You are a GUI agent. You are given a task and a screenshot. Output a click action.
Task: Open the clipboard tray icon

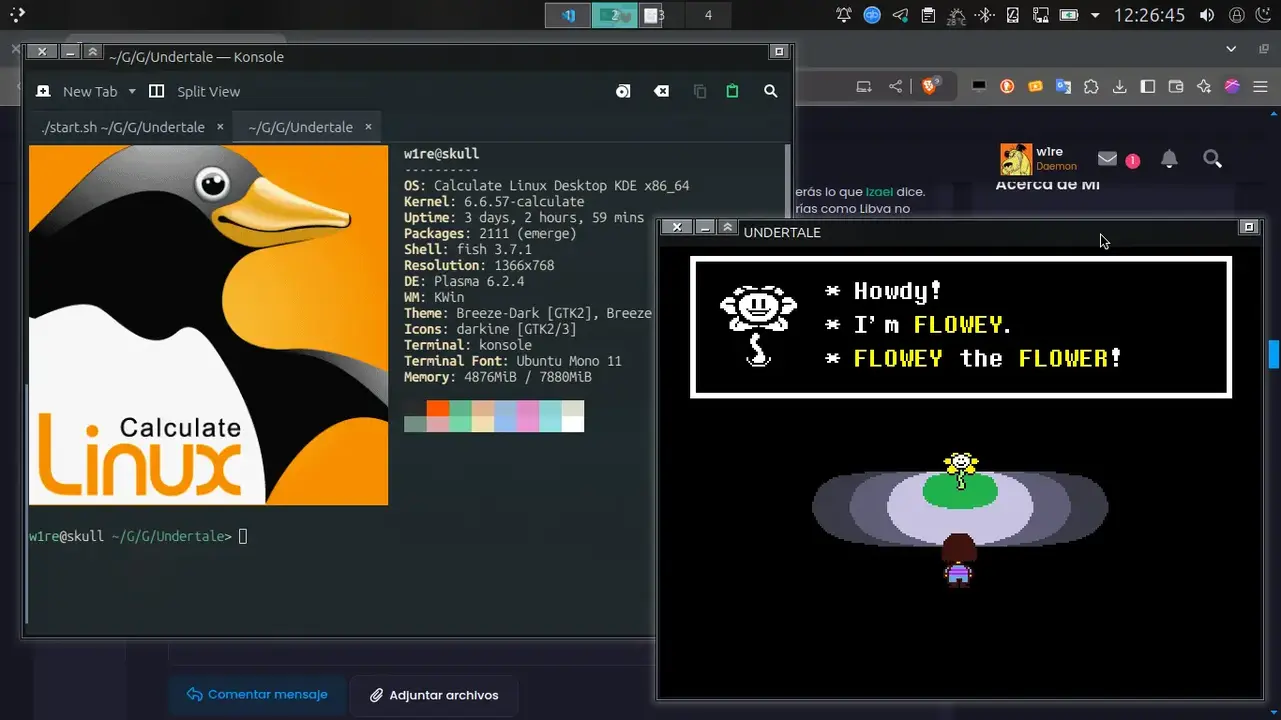pos(928,15)
